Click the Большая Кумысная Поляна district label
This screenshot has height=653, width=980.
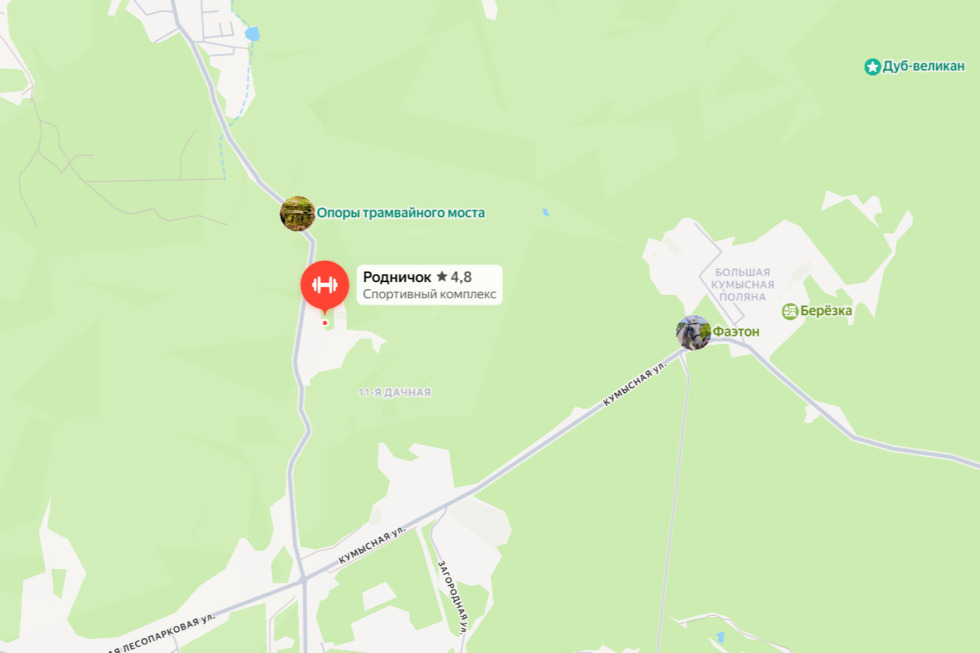coord(742,284)
